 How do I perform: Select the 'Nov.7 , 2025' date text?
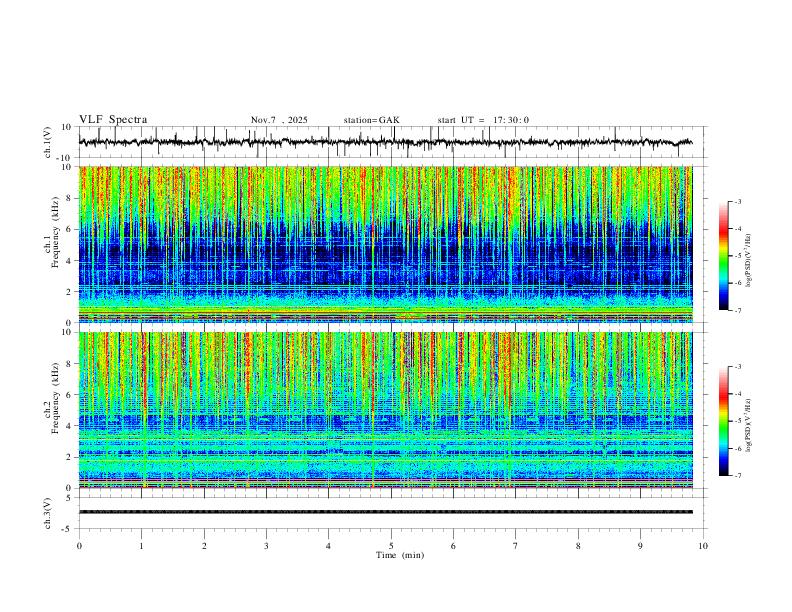click(x=279, y=120)
